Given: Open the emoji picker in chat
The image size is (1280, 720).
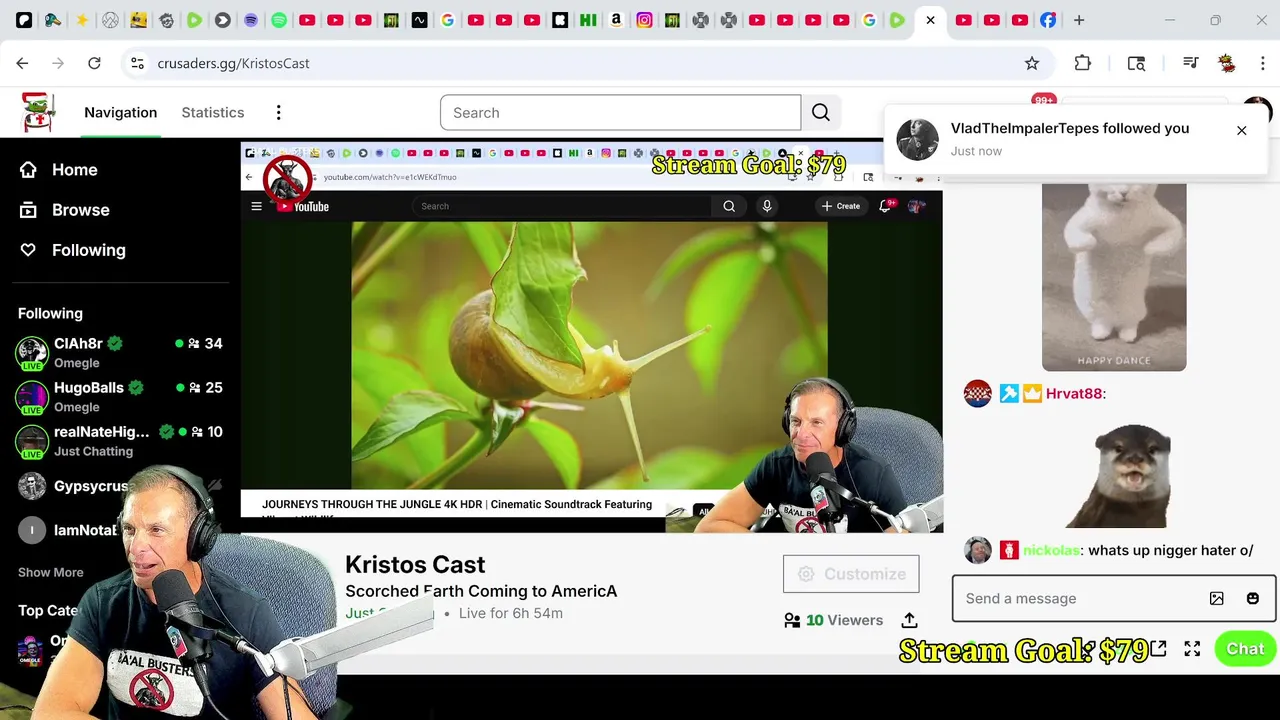Looking at the screenshot, I should 1253,598.
